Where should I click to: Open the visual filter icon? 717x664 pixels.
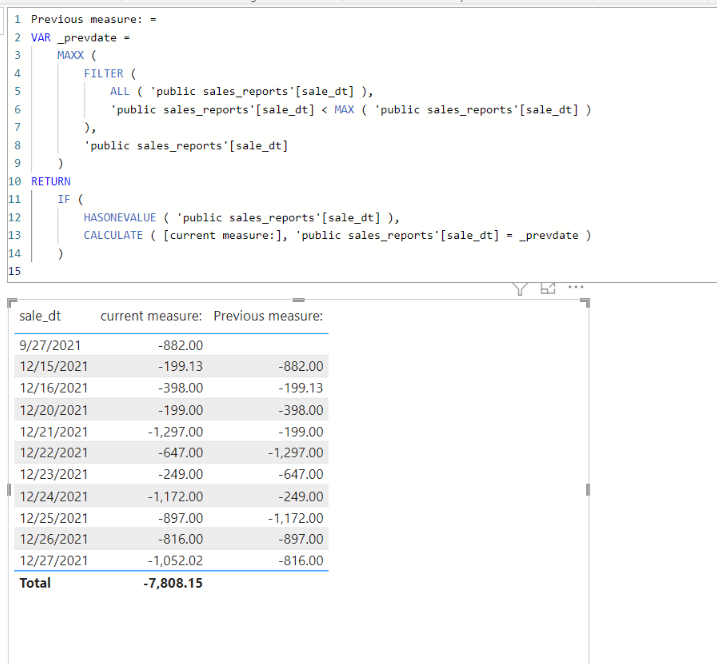(520, 289)
